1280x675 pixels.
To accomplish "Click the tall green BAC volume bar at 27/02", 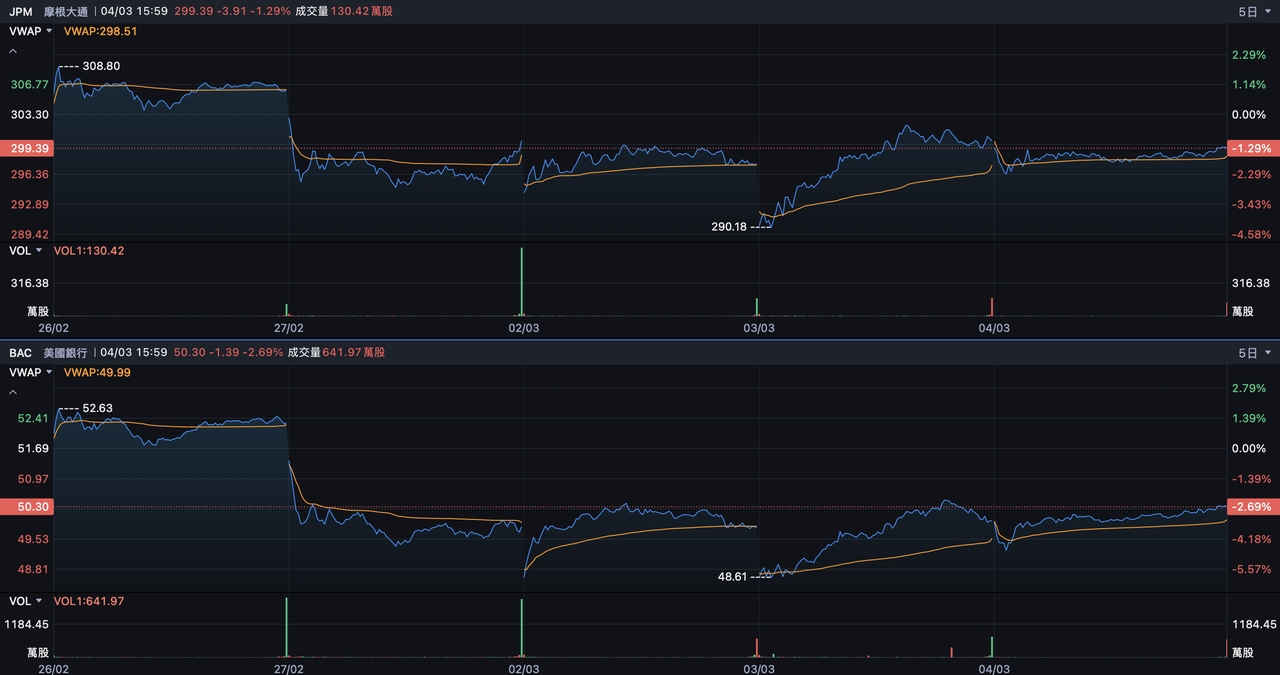I will tap(287, 627).
